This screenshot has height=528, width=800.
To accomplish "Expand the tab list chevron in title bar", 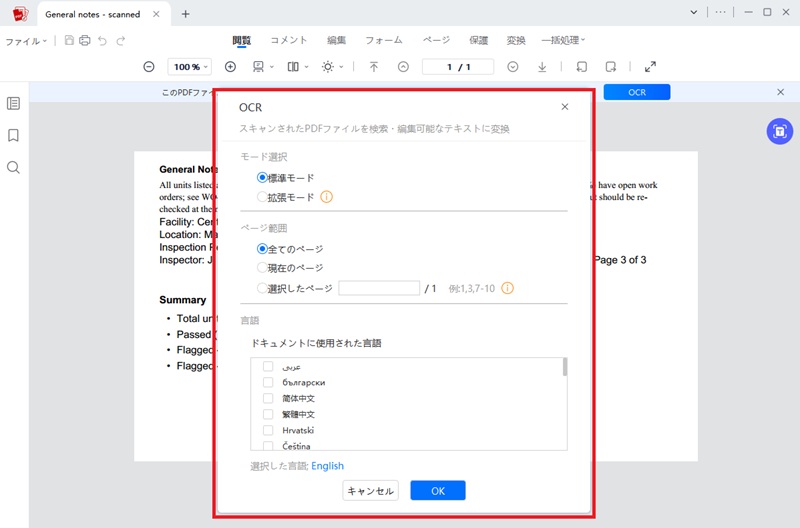I will pyautogui.click(x=694, y=12).
